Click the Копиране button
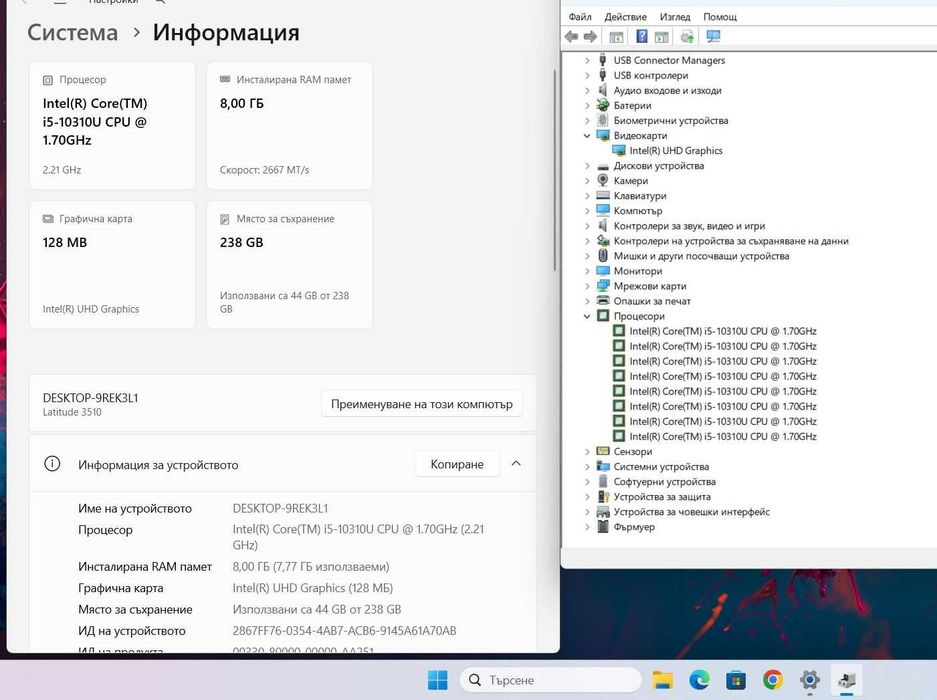Image resolution: width=937 pixels, height=700 pixels. 457,464
